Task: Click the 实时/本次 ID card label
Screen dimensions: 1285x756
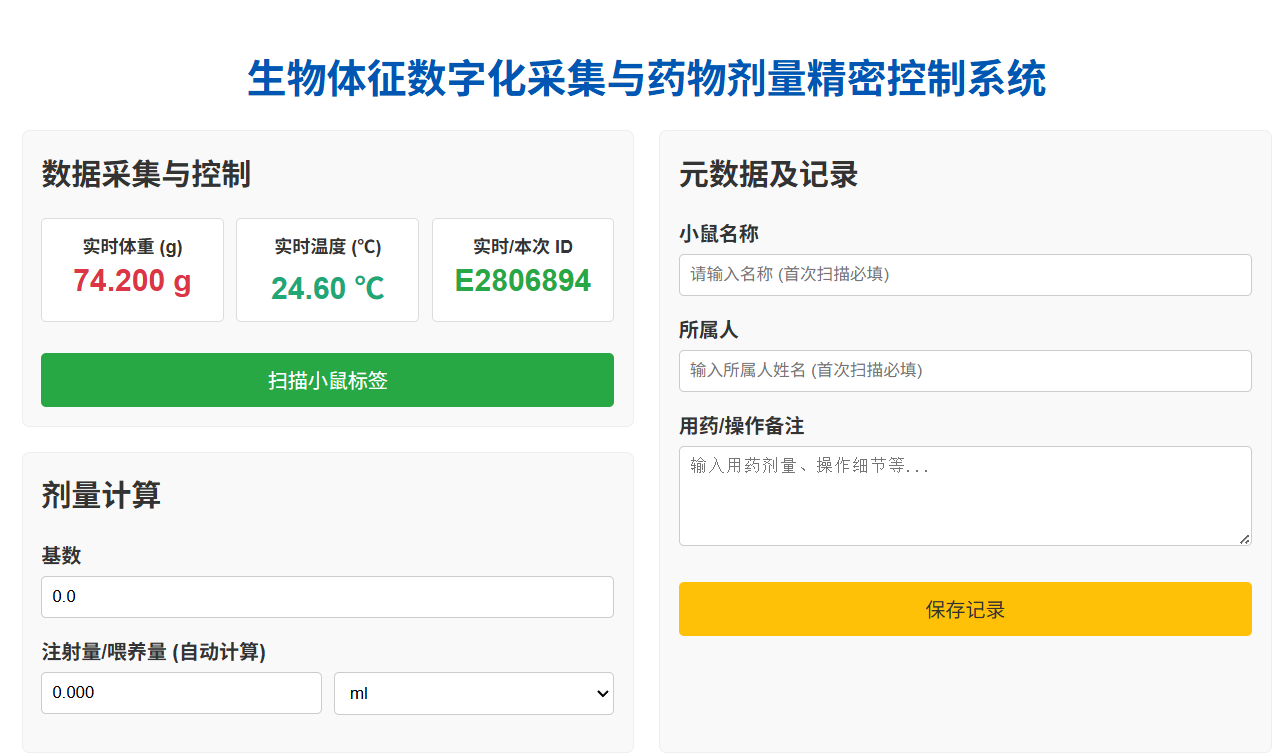Action: coord(523,247)
